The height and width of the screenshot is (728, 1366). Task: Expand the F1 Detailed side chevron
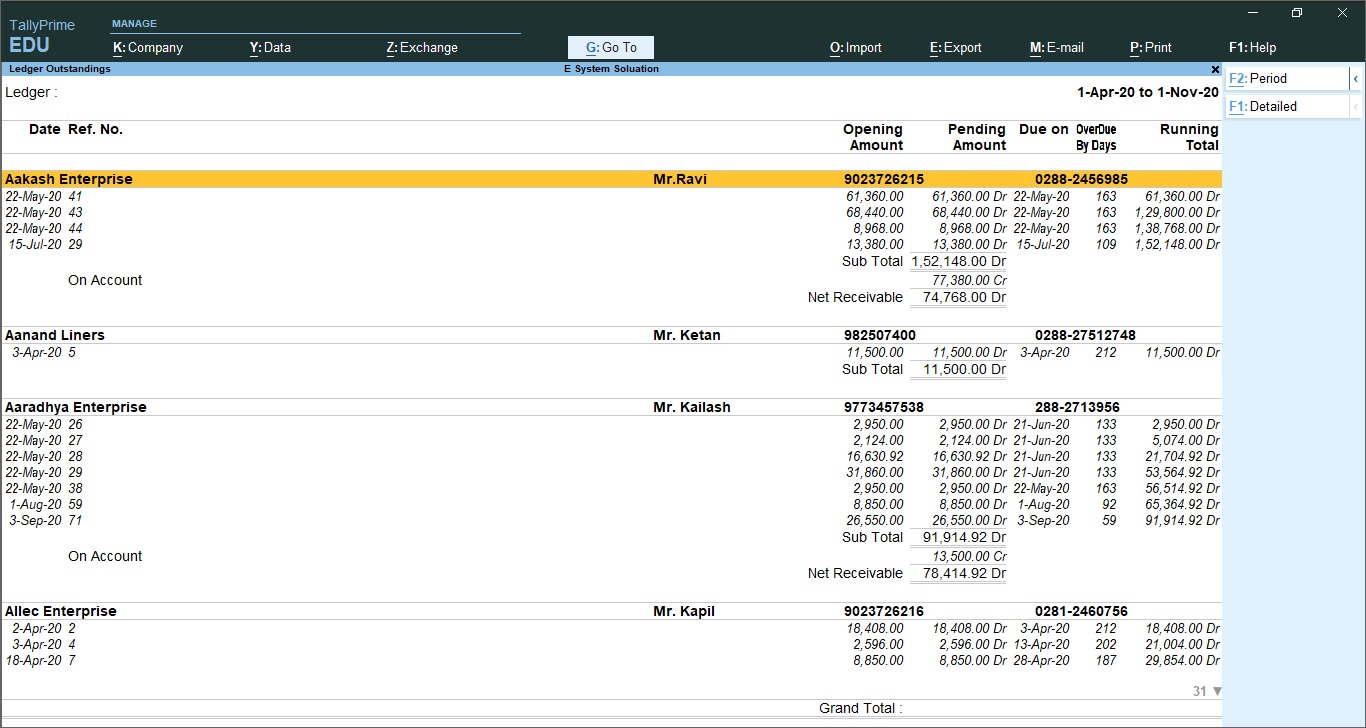(x=1355, y=107)
